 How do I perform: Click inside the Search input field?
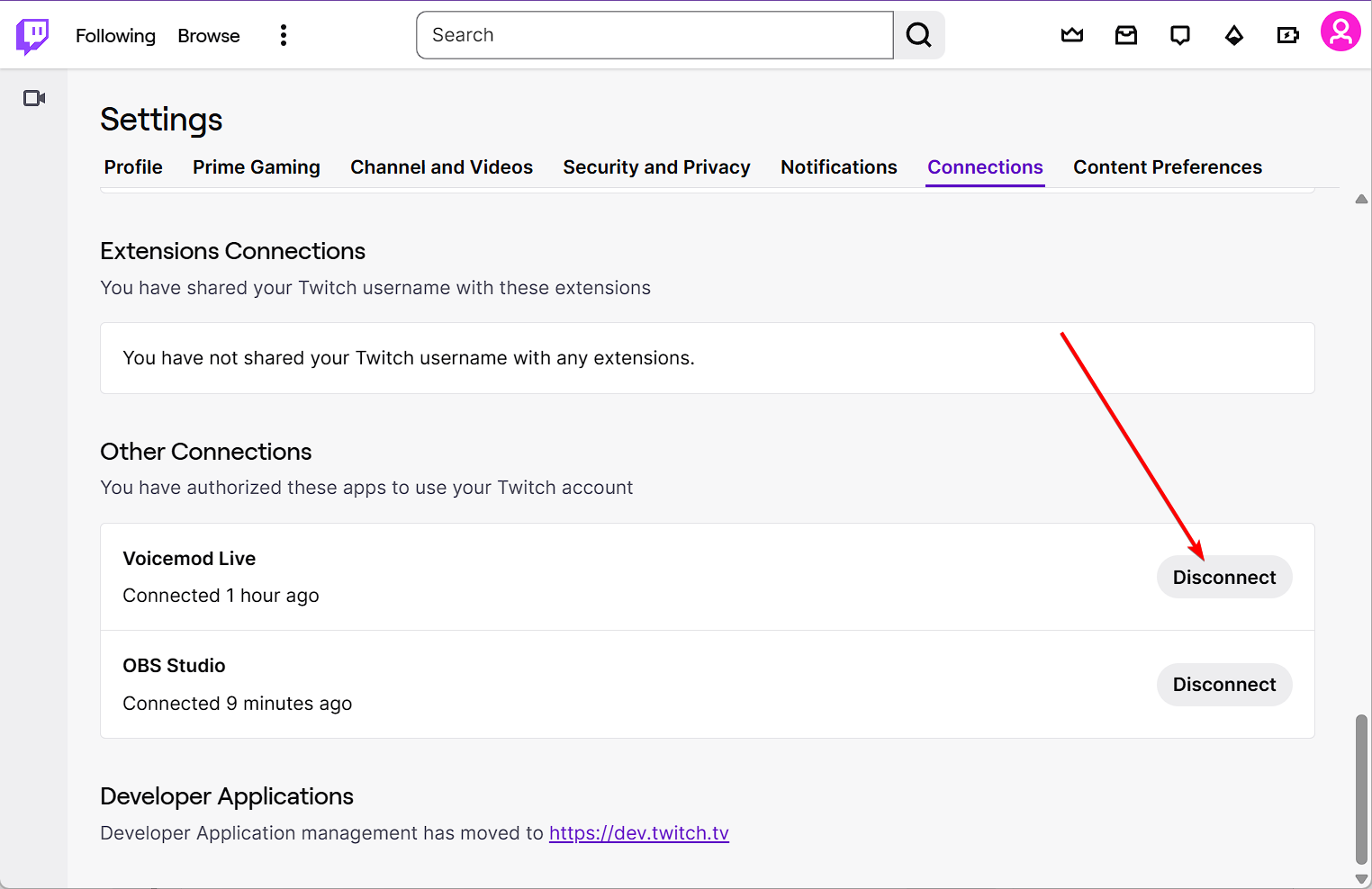[x=654, y=35]
